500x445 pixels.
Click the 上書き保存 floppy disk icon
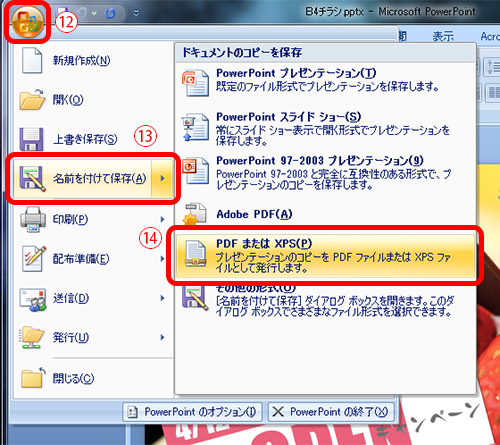[x=31, y=139]
